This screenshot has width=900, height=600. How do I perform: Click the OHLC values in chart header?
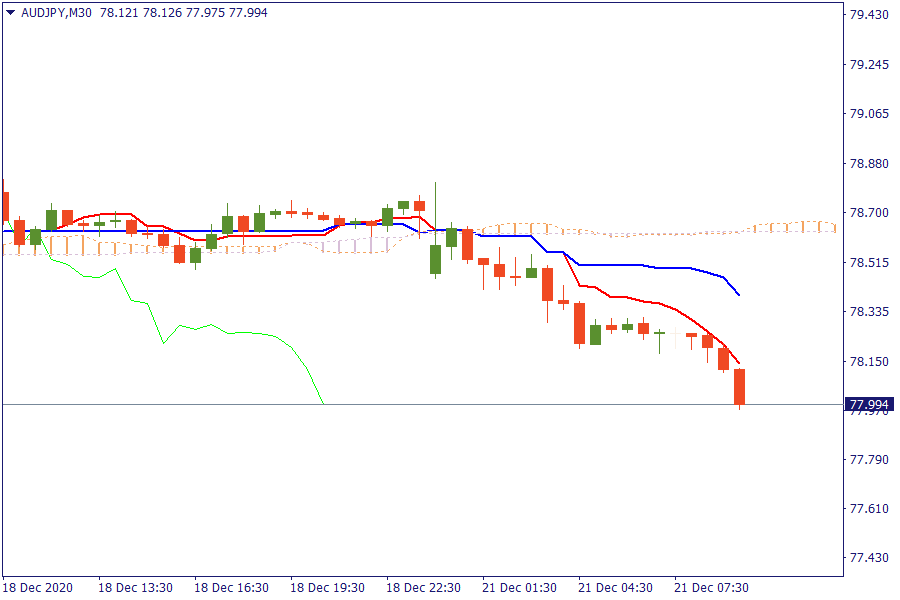point(183,13)
